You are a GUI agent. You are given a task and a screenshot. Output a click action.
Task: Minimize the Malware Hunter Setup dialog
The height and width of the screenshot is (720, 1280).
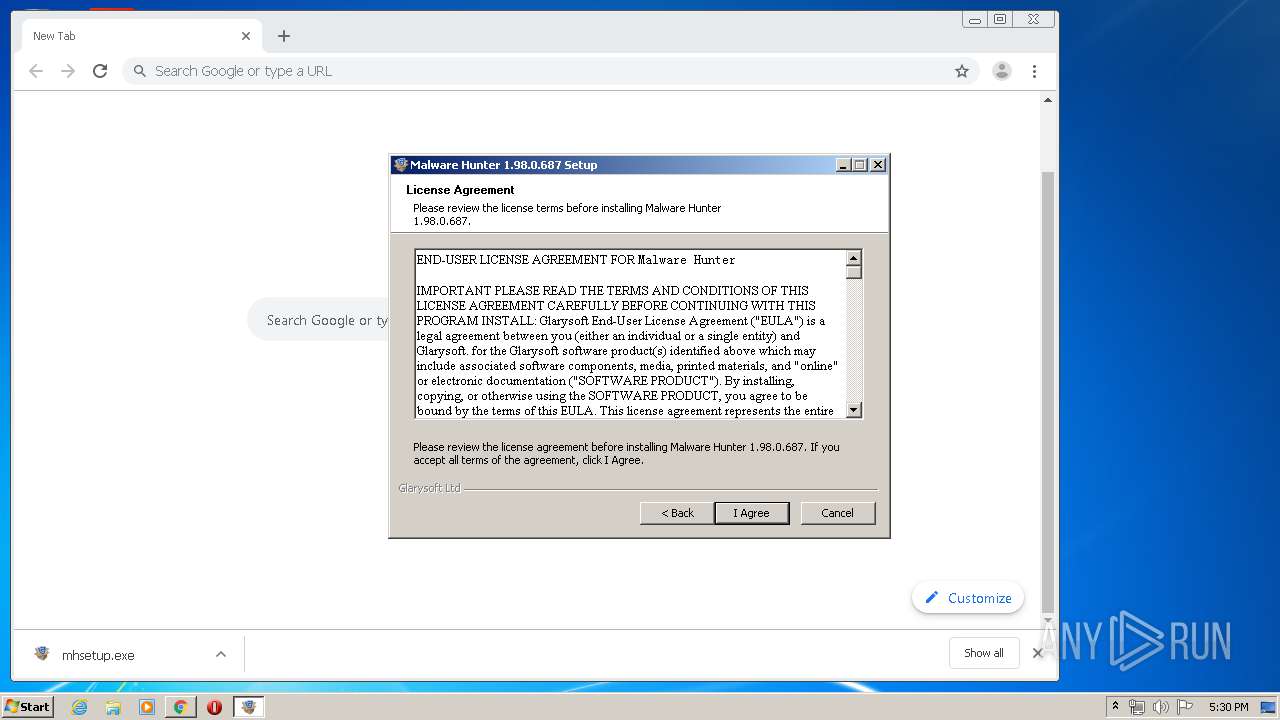[x=843, y=165]
